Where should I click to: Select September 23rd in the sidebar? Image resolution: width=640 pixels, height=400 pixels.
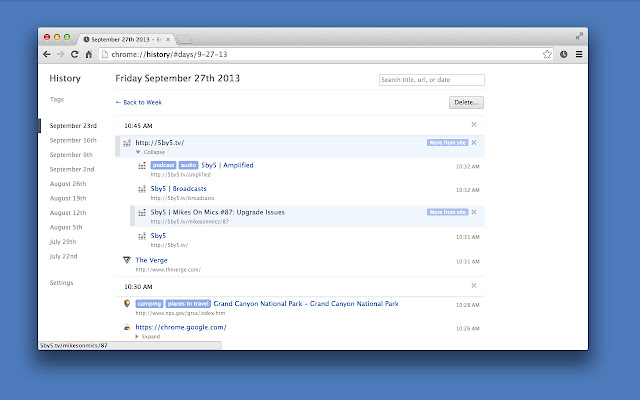(x=73, y=126)
